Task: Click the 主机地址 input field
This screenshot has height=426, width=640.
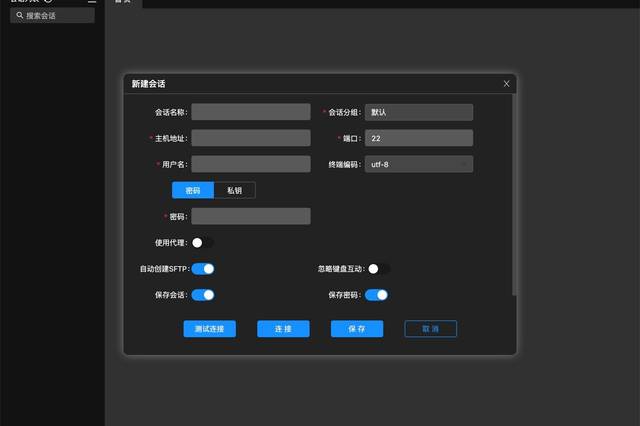Action: [251, 138]
